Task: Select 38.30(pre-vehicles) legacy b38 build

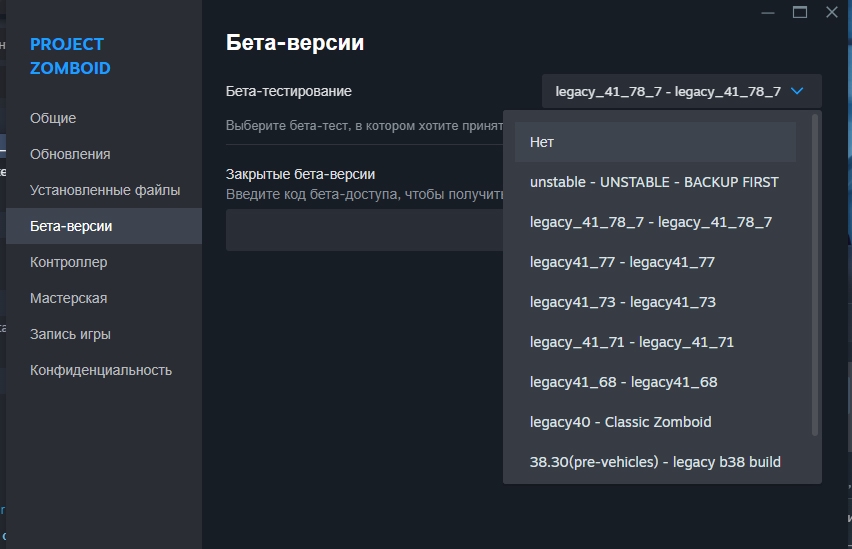Action: [655, 461]
